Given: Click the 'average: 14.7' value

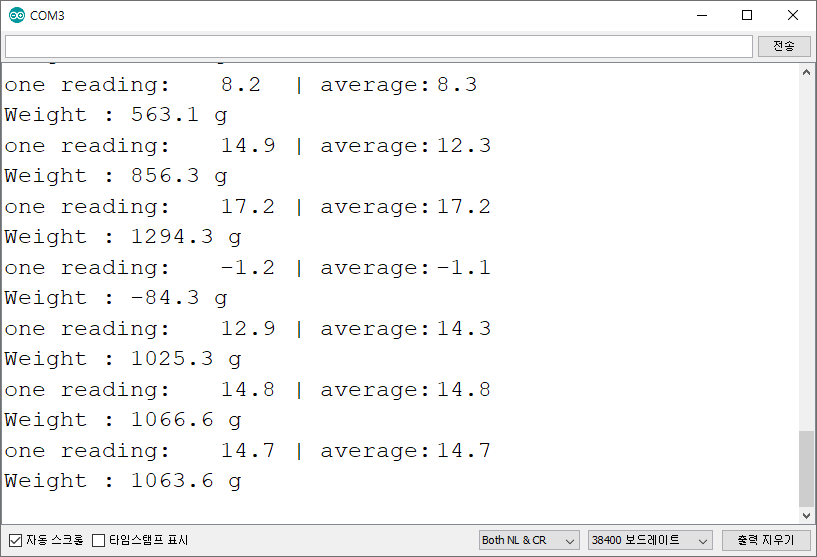Looking at the screenshot, I should pyautogui.click(x=406, y=451).
